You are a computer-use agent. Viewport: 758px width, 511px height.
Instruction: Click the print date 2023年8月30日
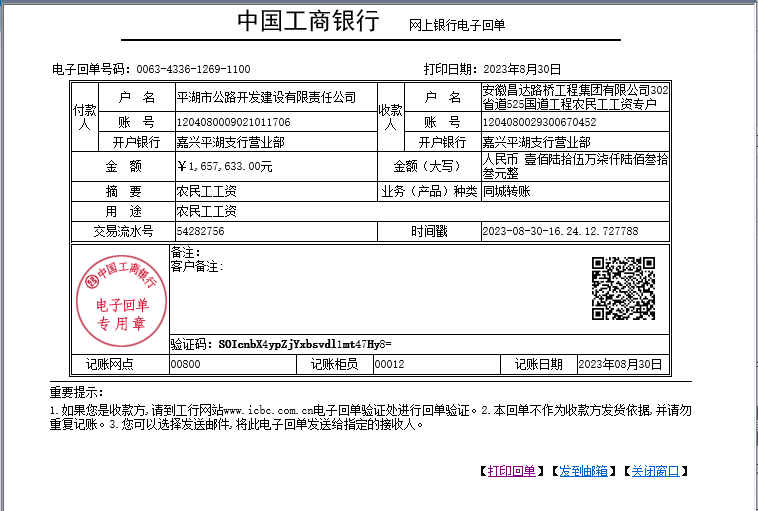tap(522, 69)
